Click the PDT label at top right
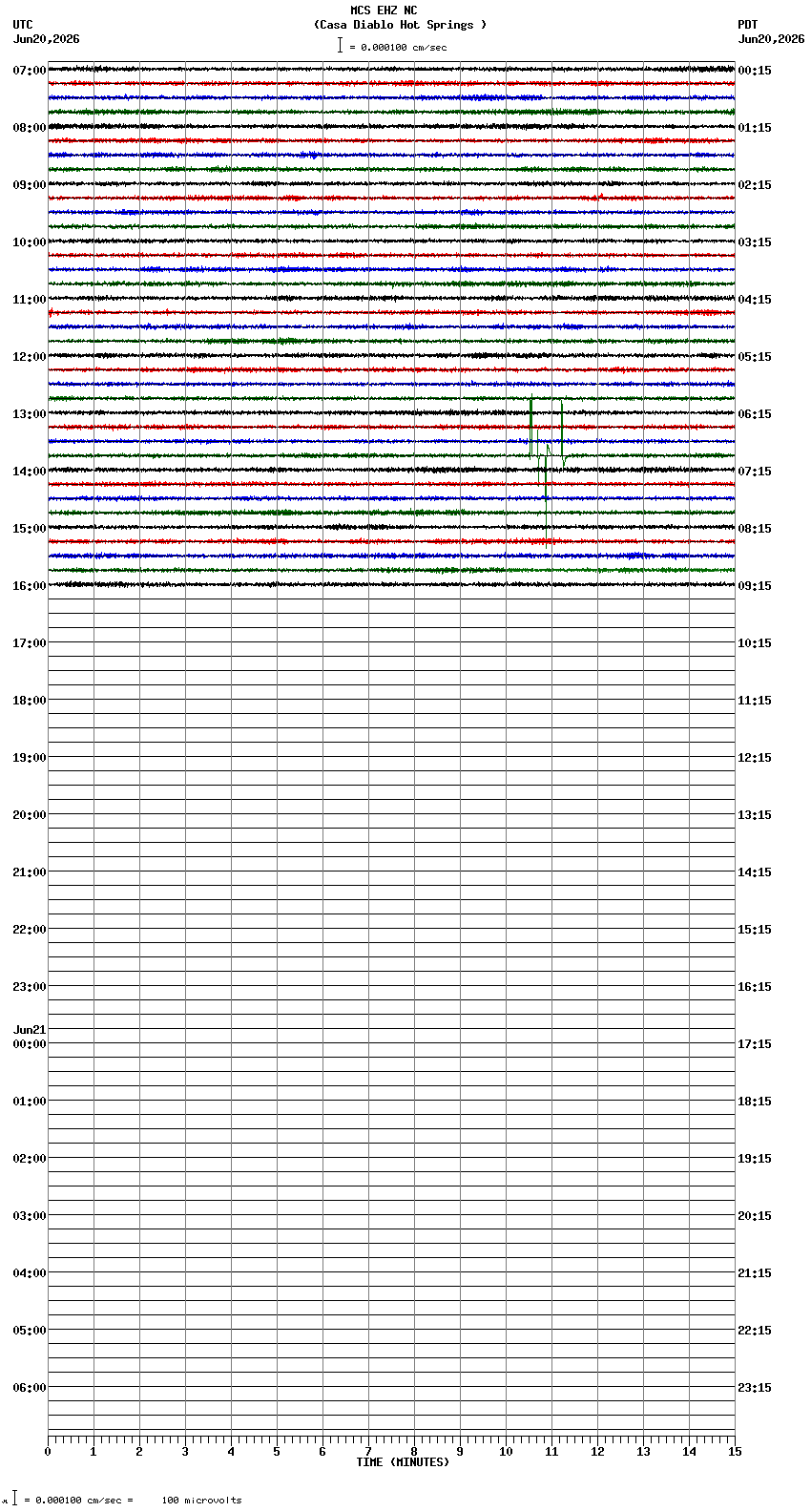 (747, 25)
